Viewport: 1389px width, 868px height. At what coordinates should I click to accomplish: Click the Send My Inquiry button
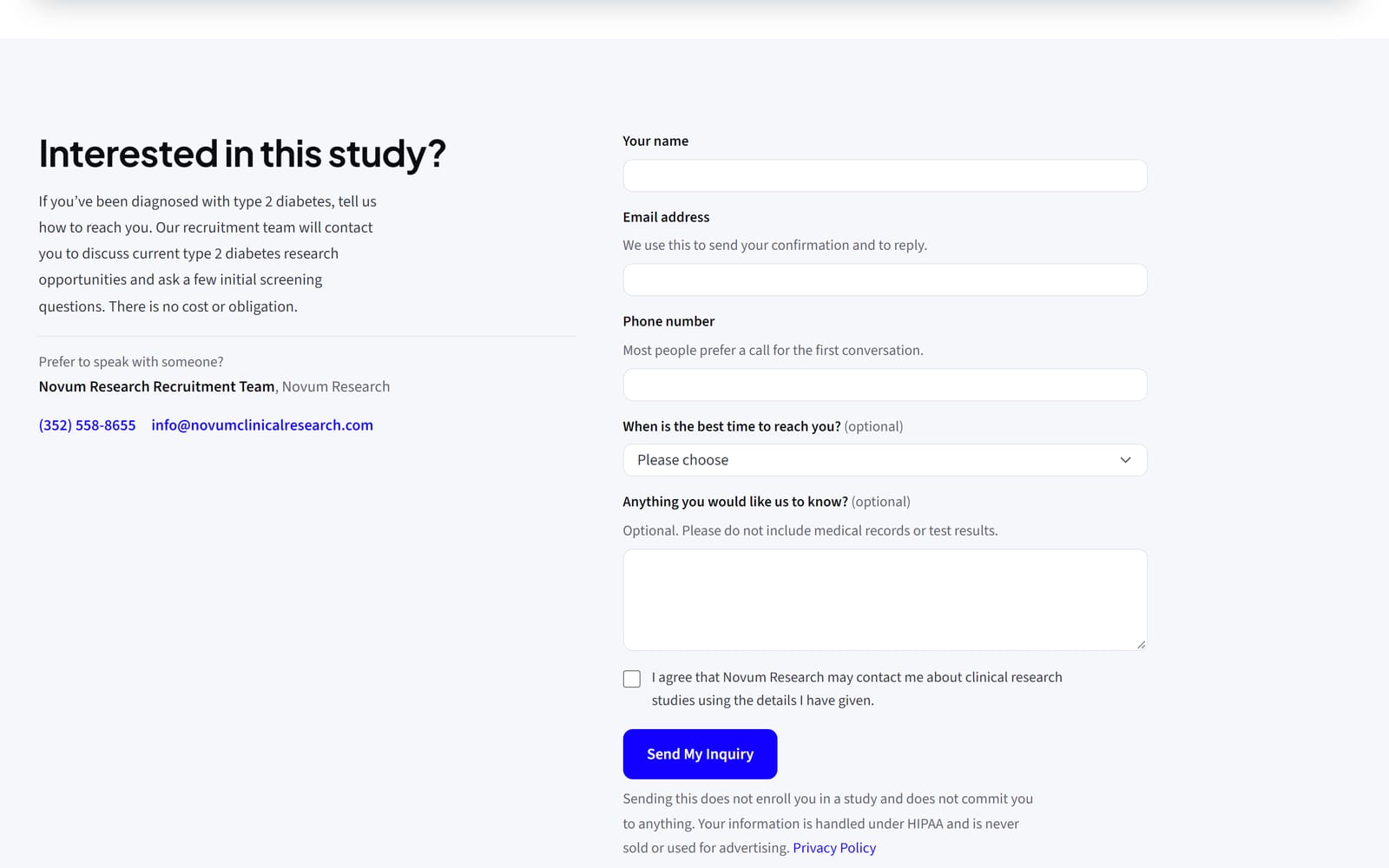click(700, 754)
